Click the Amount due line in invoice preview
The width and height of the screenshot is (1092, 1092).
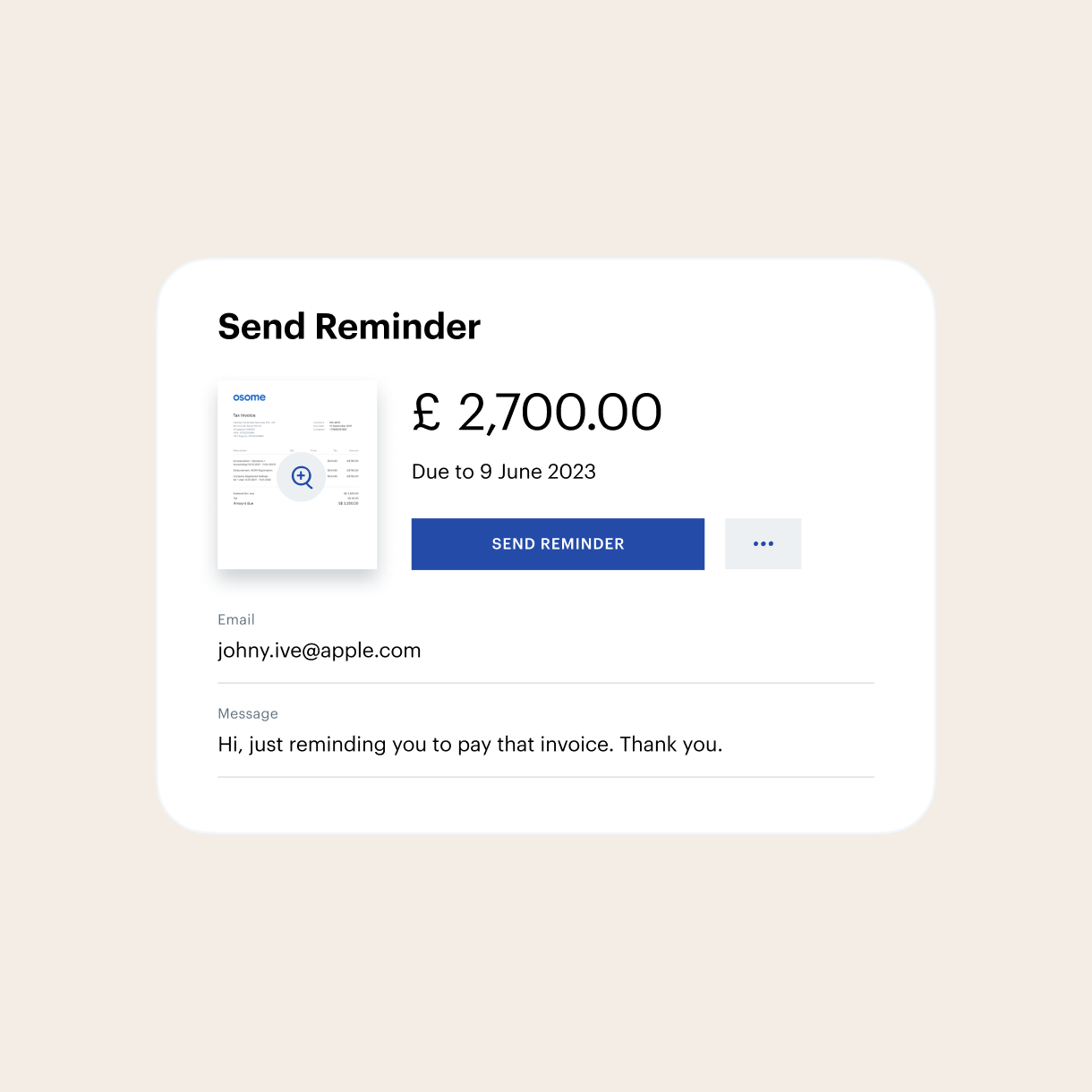(295, 504)
